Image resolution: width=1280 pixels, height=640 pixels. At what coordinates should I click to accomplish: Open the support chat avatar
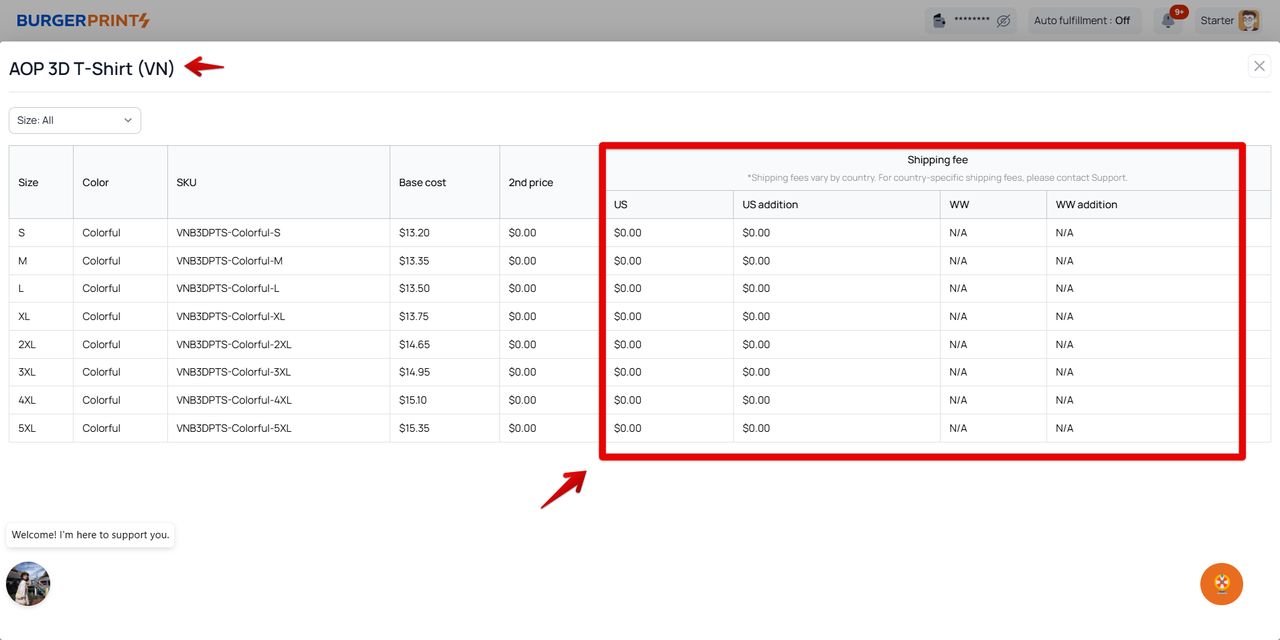[x=28, y=583]
